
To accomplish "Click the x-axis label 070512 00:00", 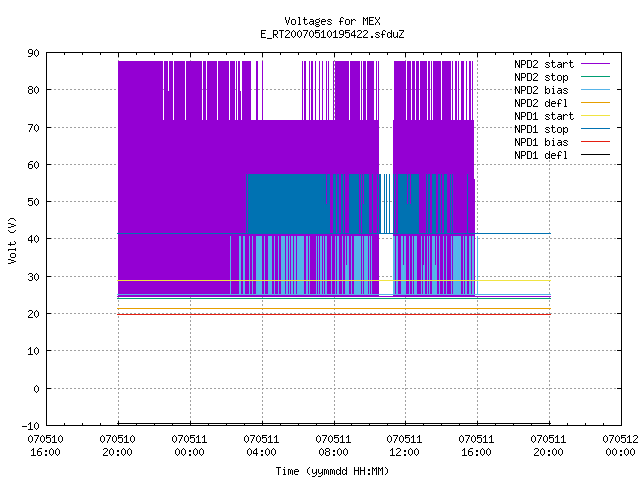I will tap(620, 446).
